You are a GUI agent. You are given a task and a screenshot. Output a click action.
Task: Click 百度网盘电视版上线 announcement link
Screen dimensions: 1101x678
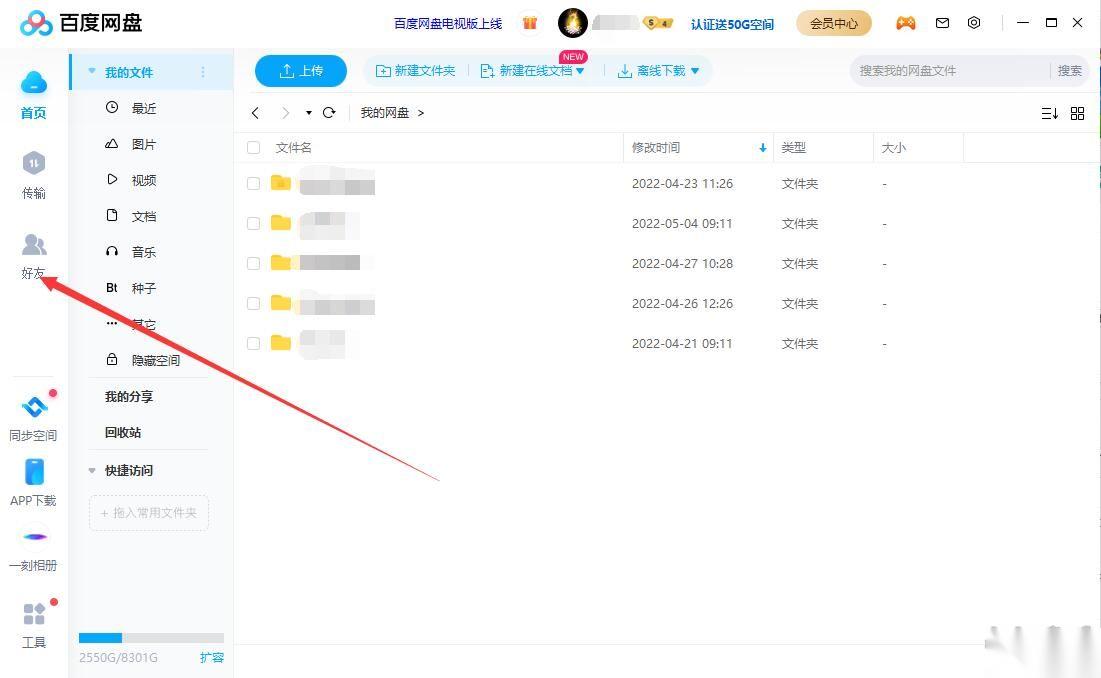point(448,24)
